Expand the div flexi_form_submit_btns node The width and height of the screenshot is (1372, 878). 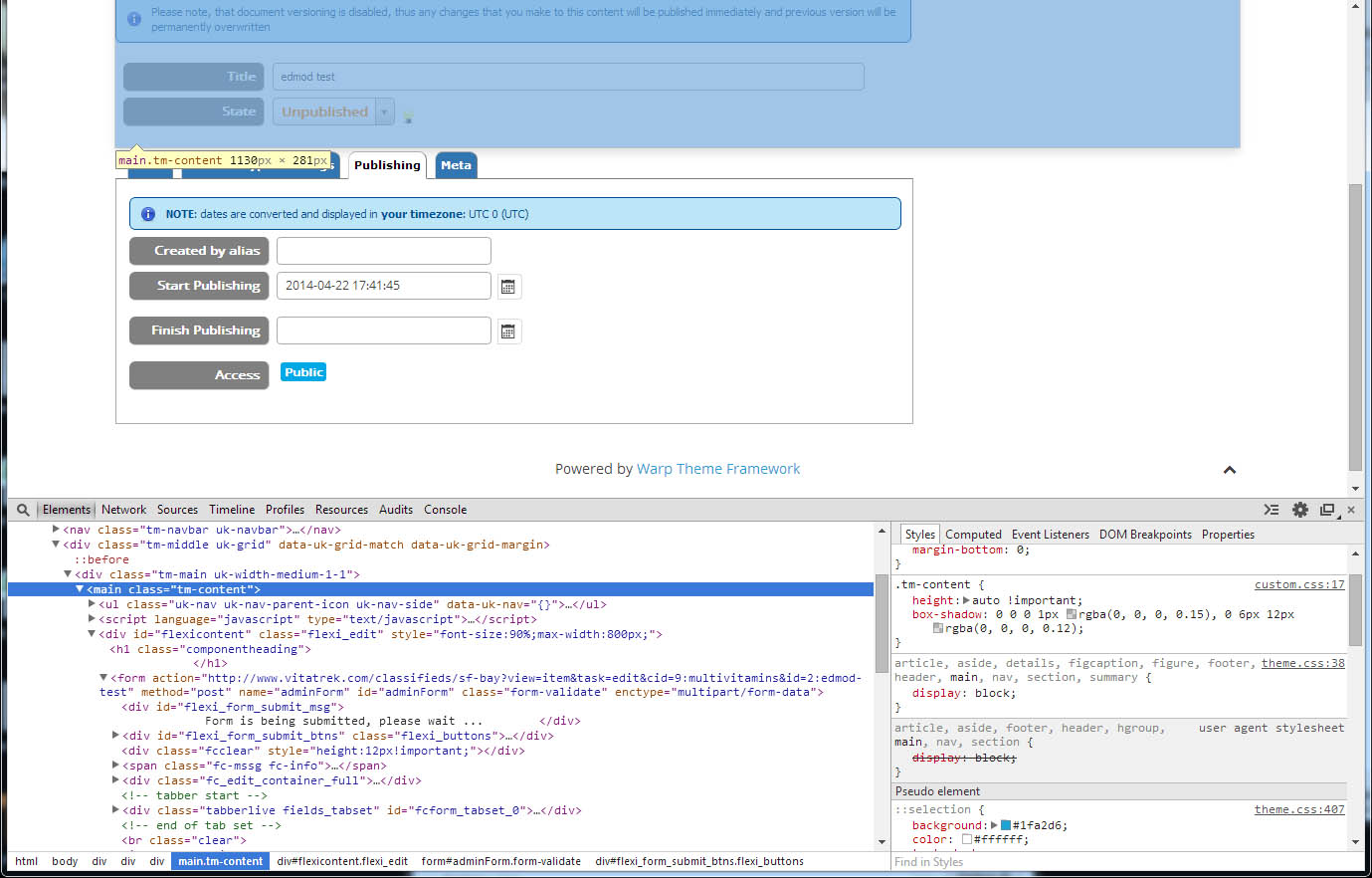(x=115, y=736)
